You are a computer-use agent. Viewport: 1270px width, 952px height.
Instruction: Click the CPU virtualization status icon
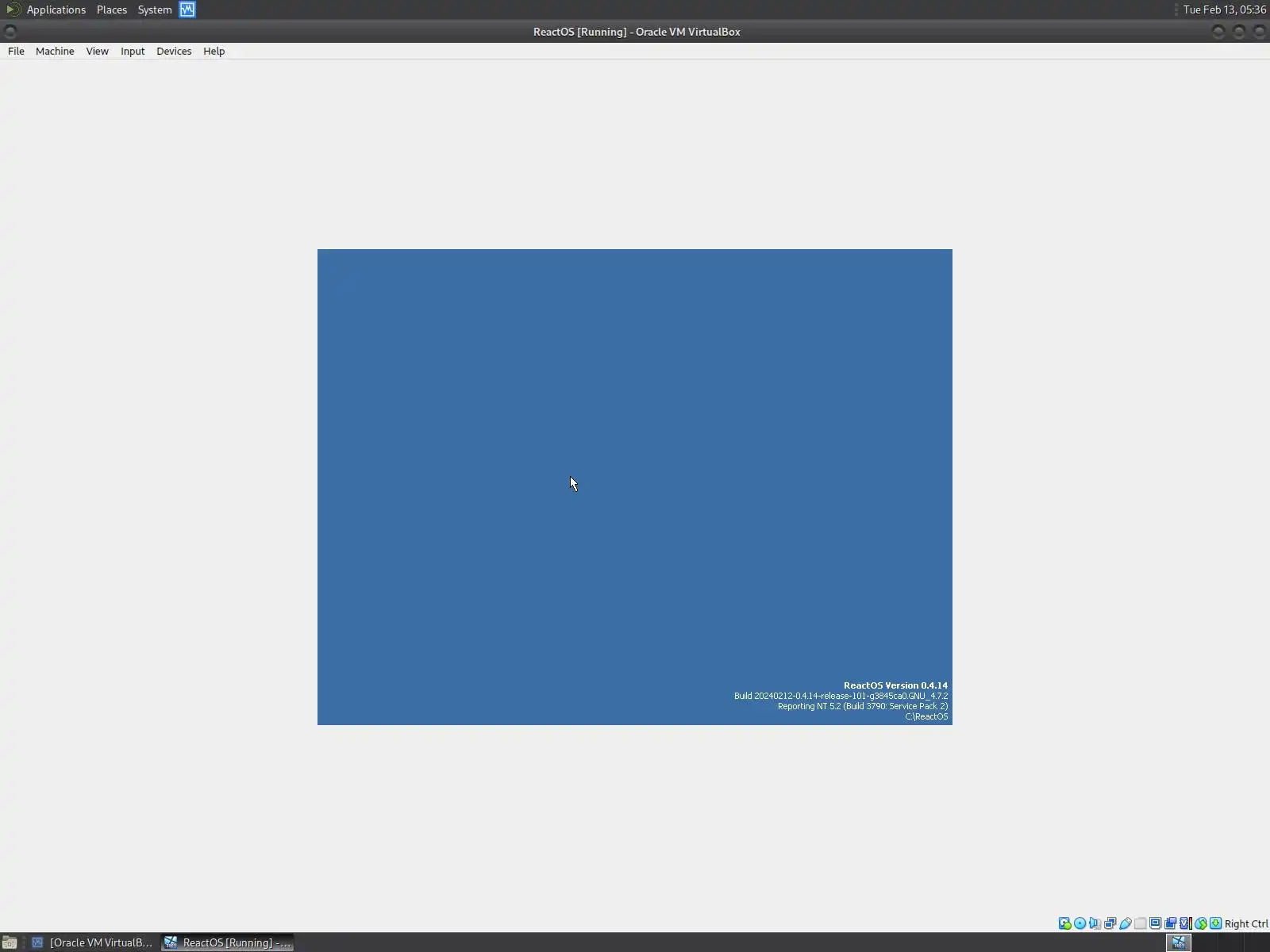(1186, 923)
